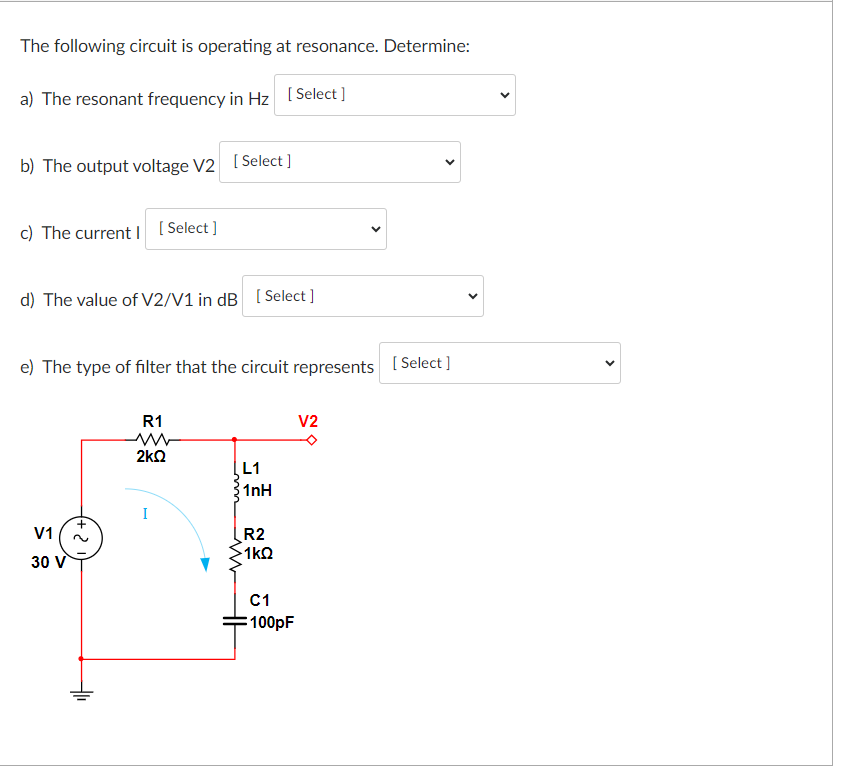Image resolution: width=841 pixels, height=771 pixels.
Task: Select the AC voltage source V1 symbol
Action: 83,537
